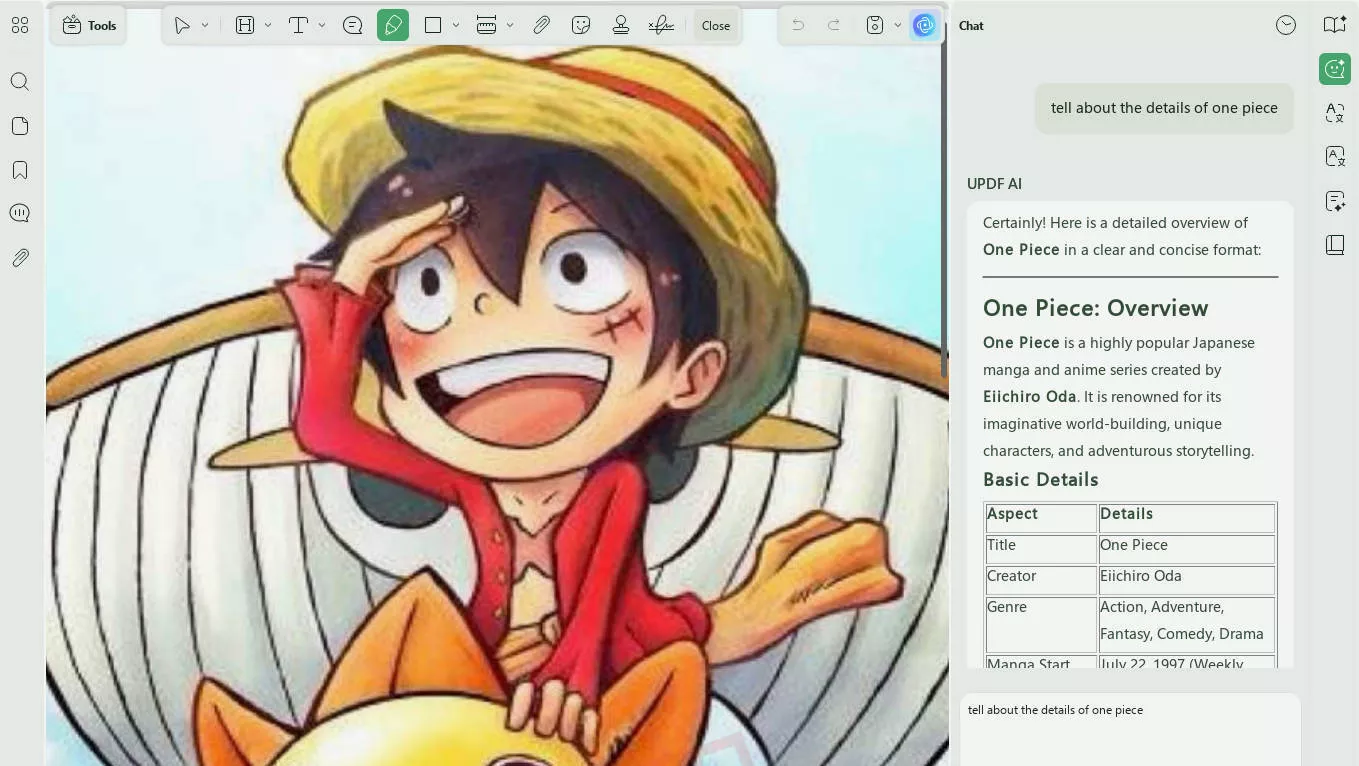Open the AI summarize notes icon
Viewport: 1359px width, 766px height.
(1335, 201)
